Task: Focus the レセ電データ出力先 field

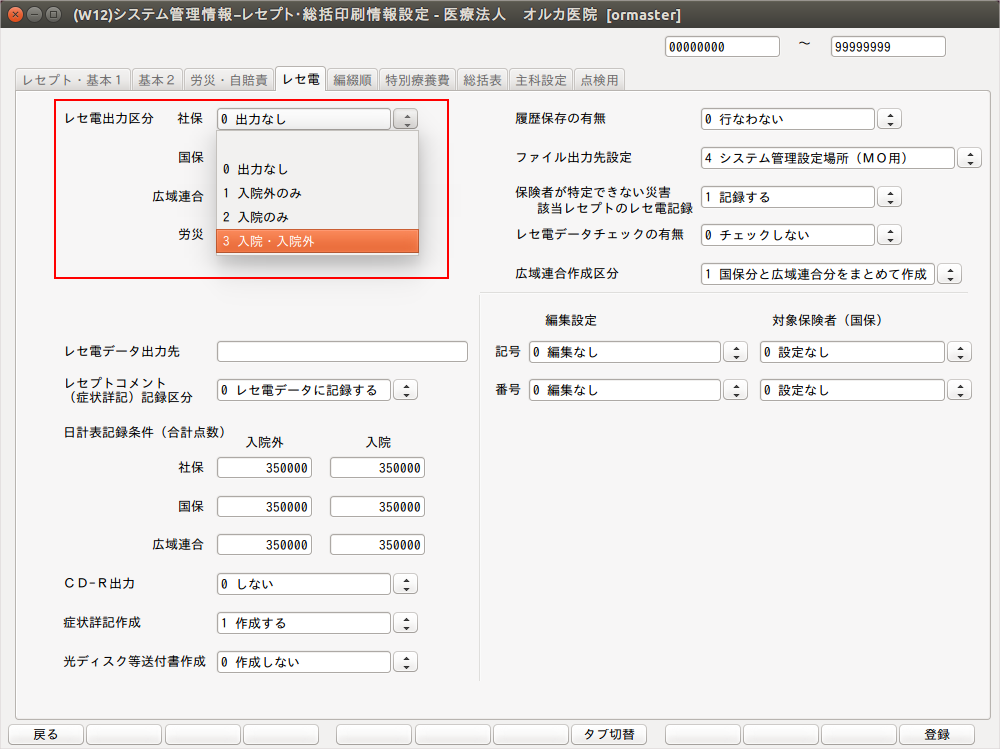Action: [x=342, y=352]
